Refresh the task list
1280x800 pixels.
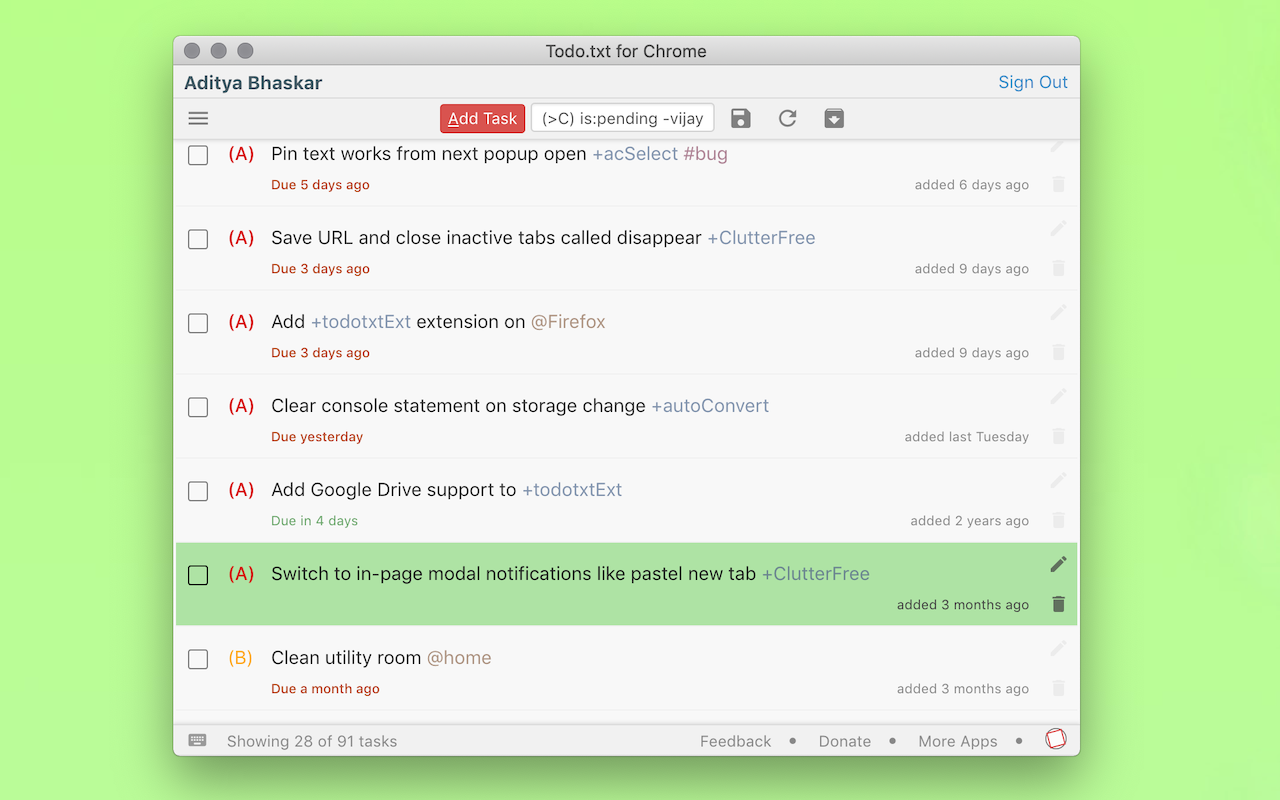coord(787,118)
